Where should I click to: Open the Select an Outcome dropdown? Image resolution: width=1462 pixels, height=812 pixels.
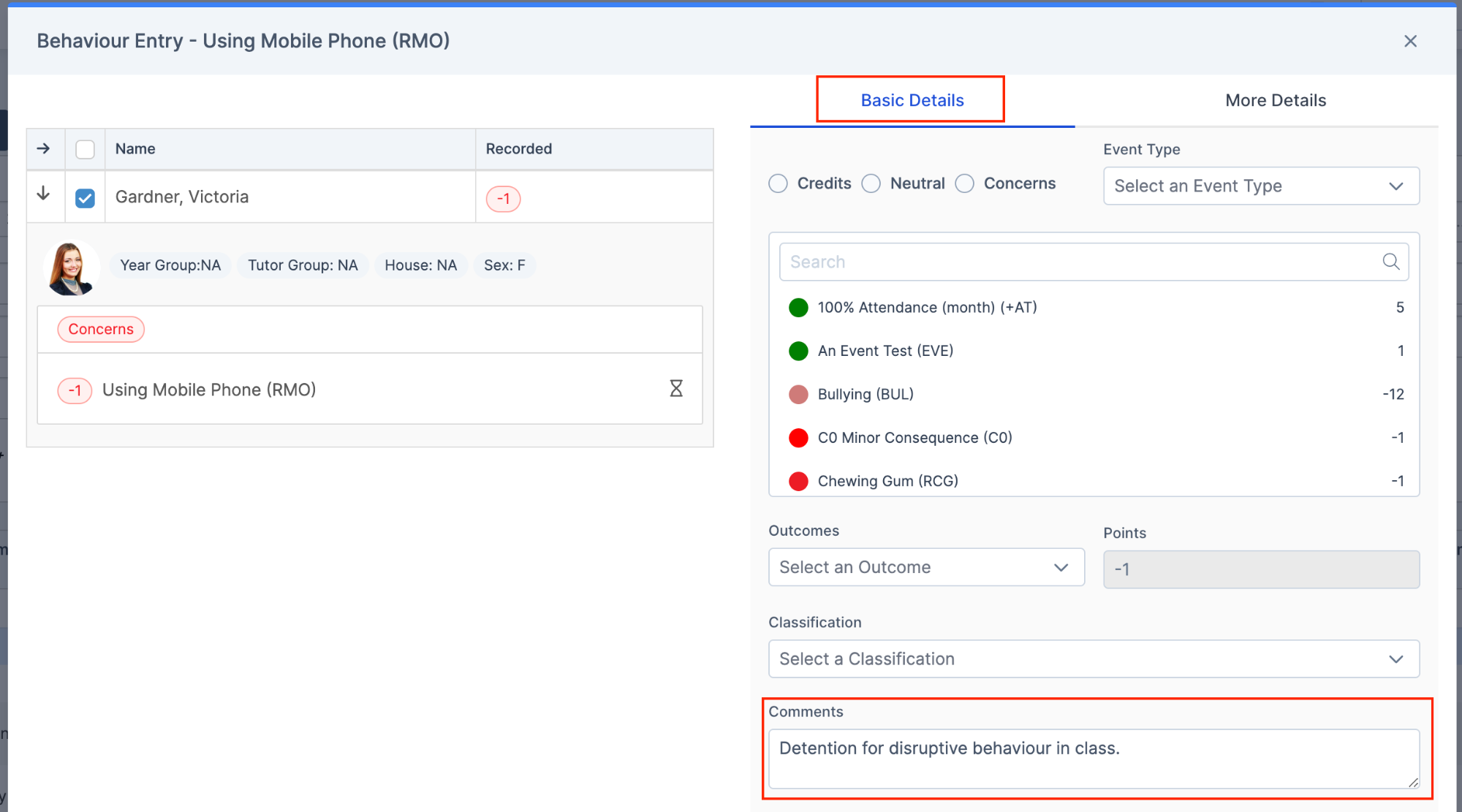click(925, 567)
